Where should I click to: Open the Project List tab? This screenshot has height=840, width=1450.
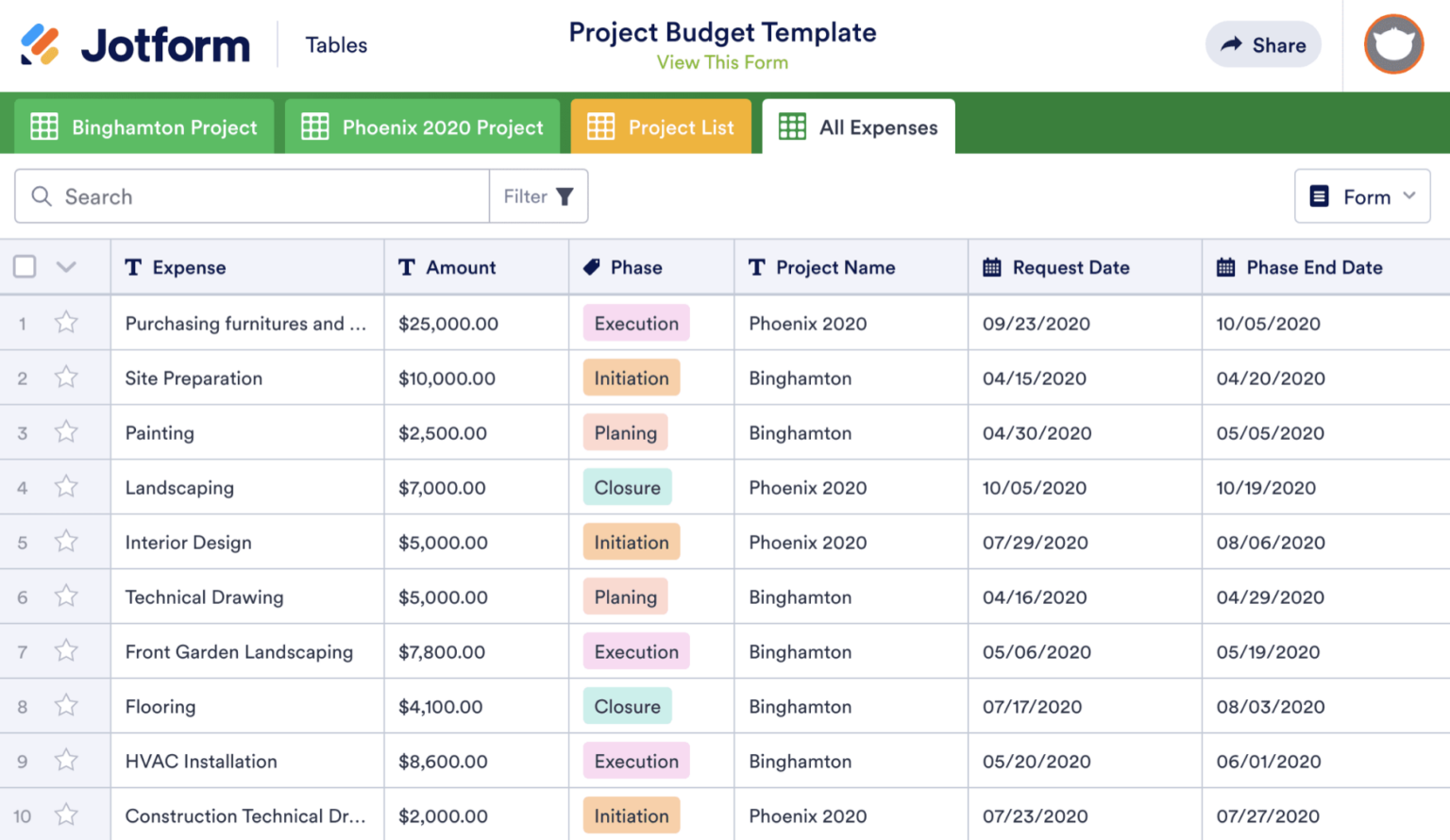click(661, 126)
